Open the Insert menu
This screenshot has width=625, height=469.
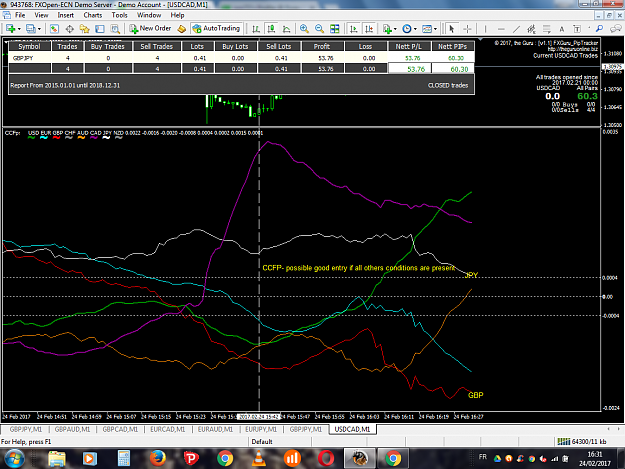65,15
